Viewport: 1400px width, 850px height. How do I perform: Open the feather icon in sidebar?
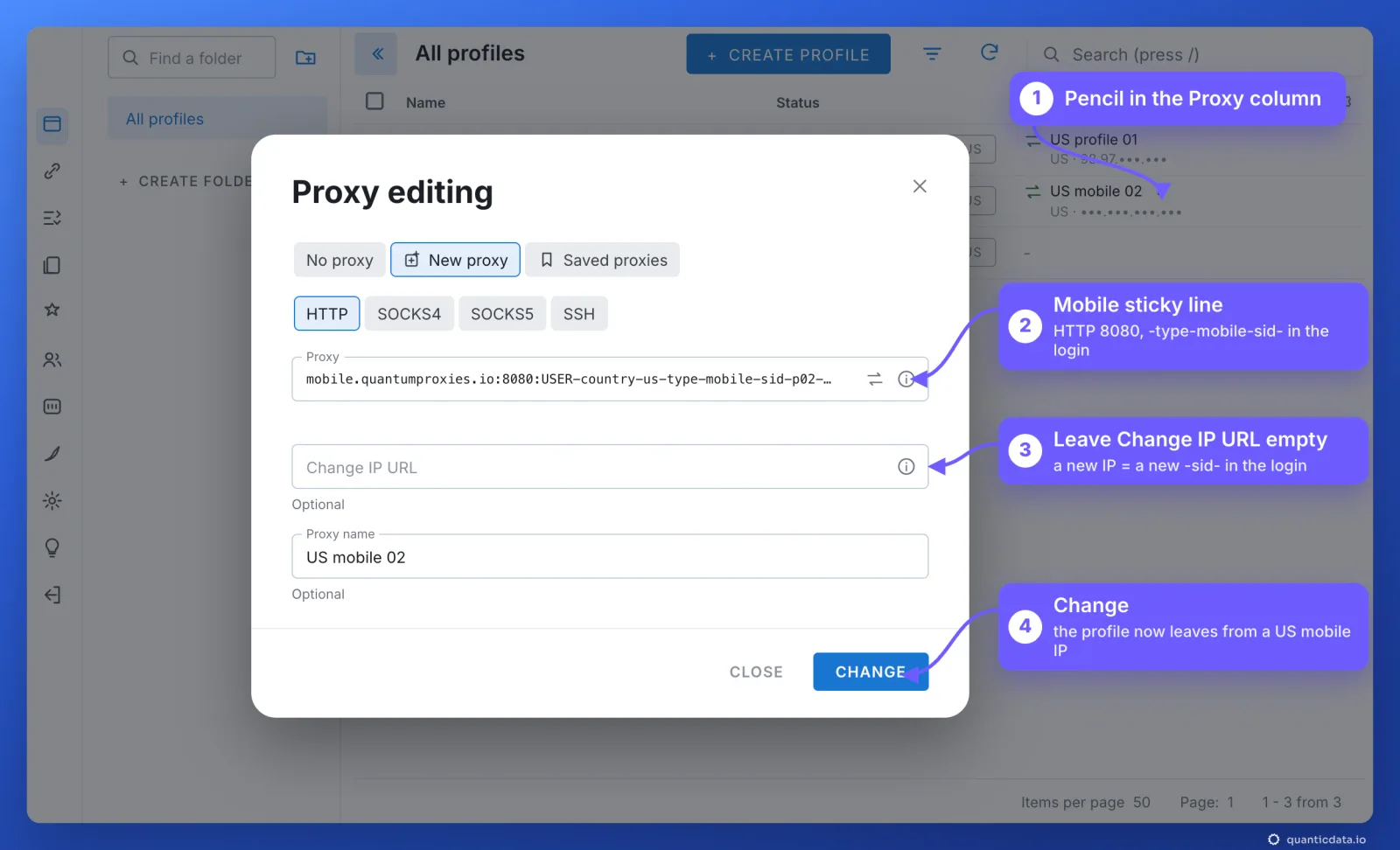[52, 454]
